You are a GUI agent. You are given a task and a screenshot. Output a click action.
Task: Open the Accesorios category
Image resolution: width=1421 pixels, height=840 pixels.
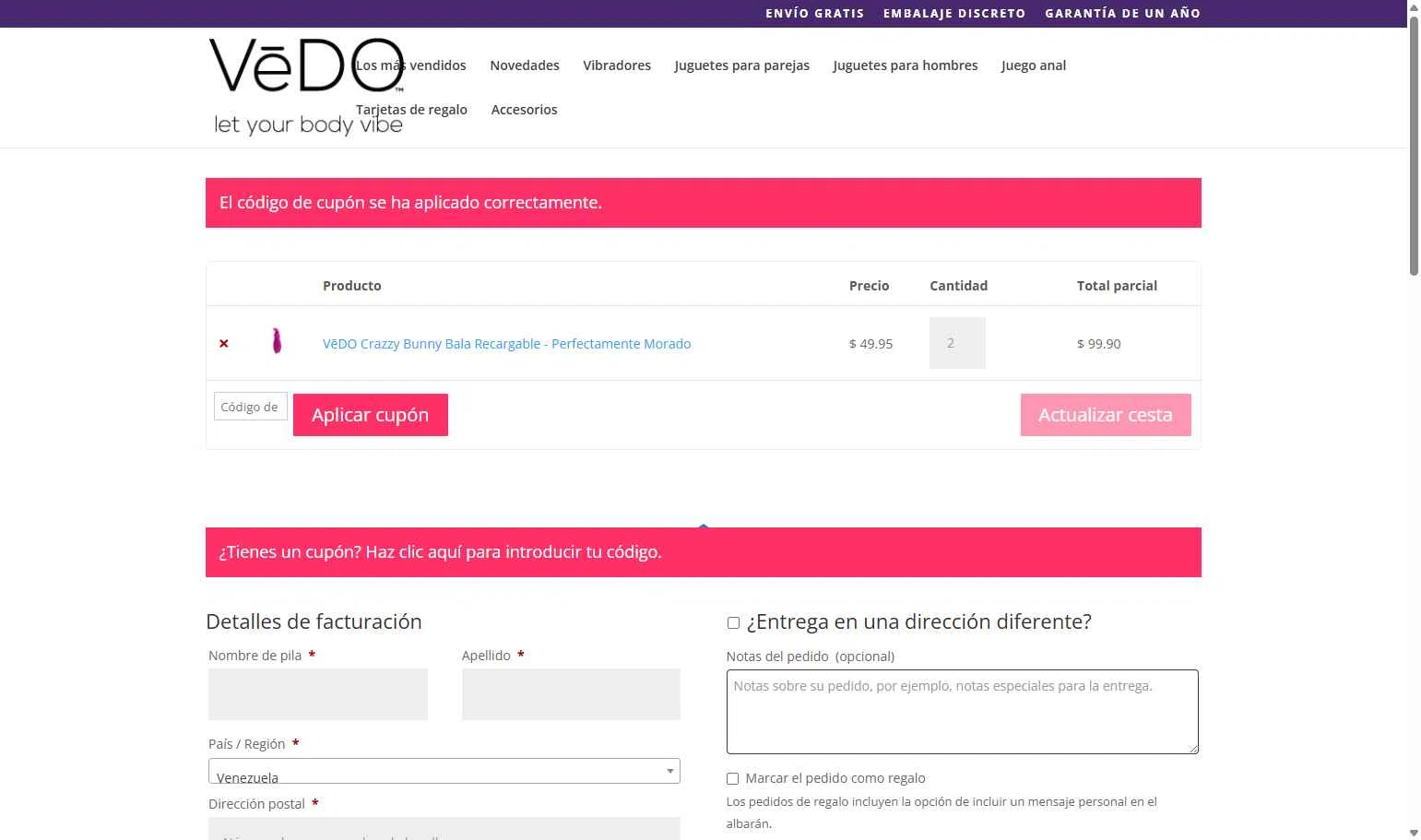tap(524, 110)
